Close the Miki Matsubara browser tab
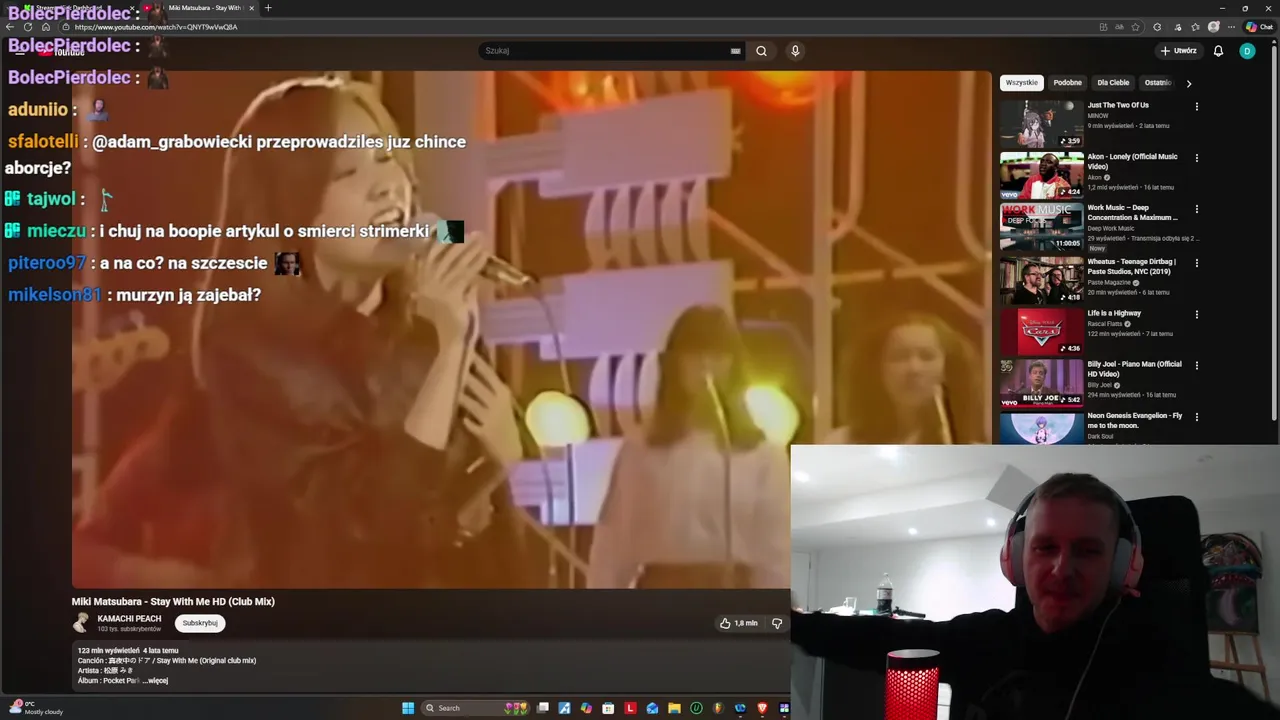Screen dimensions: 1280x720 click(251, 8)
